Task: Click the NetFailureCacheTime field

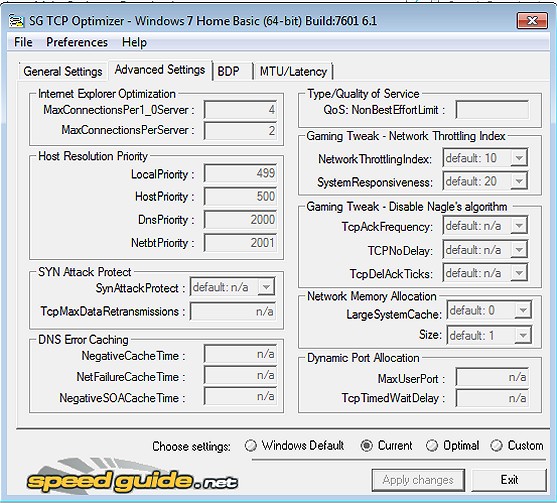Action: [240, 375]
